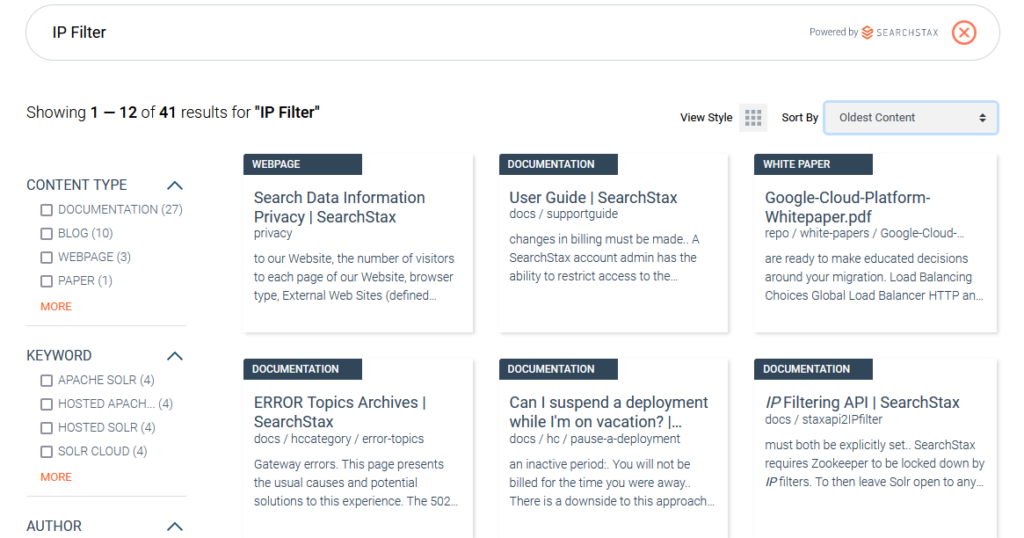Show more keyword options

(x=56, y=477)
